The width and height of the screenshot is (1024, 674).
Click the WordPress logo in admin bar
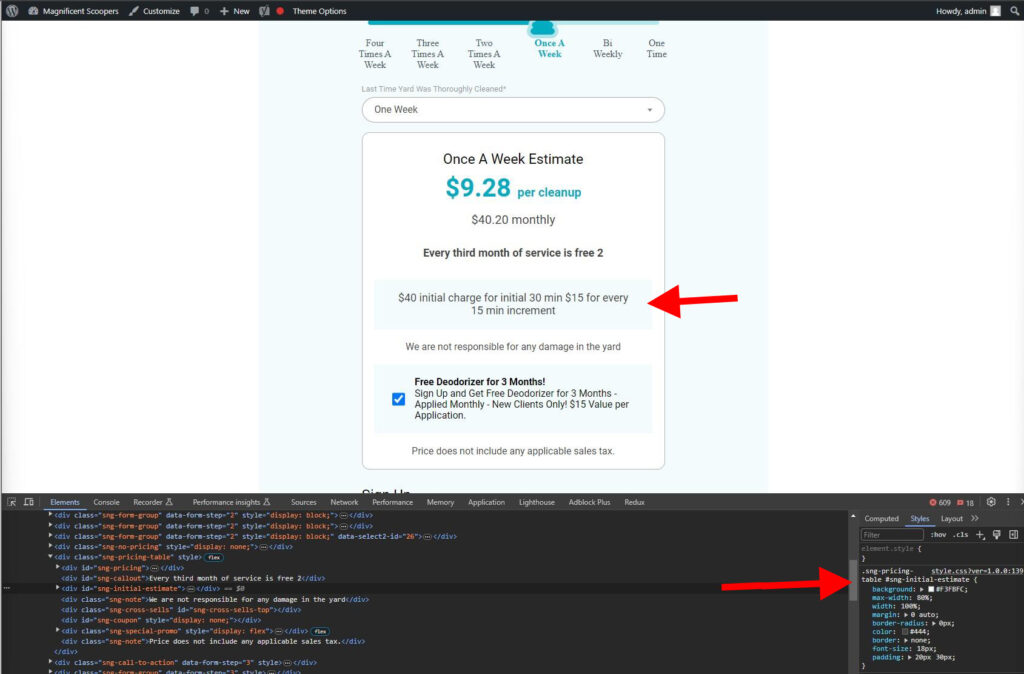click(12, 11)
